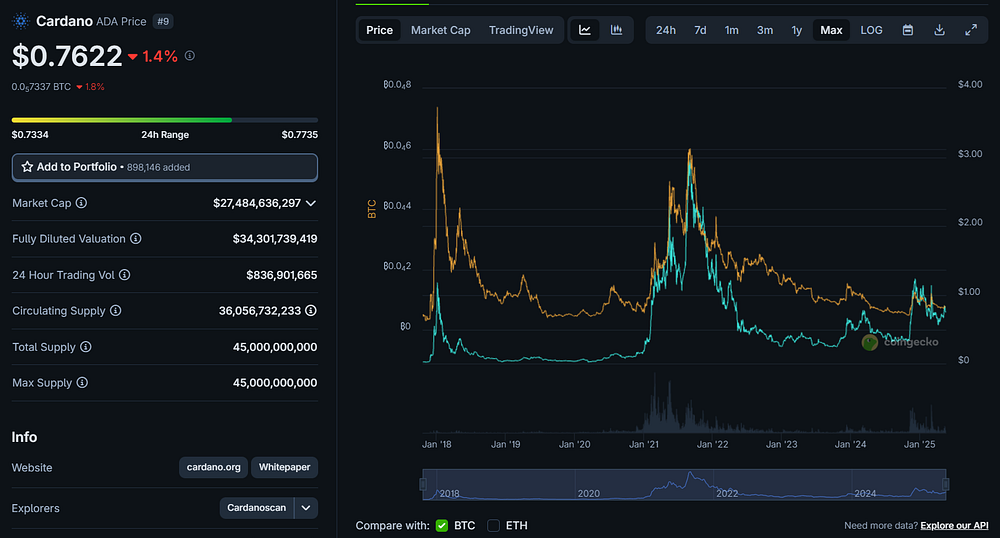Click the info icon beside 1.4% change

tap(190, 56)
